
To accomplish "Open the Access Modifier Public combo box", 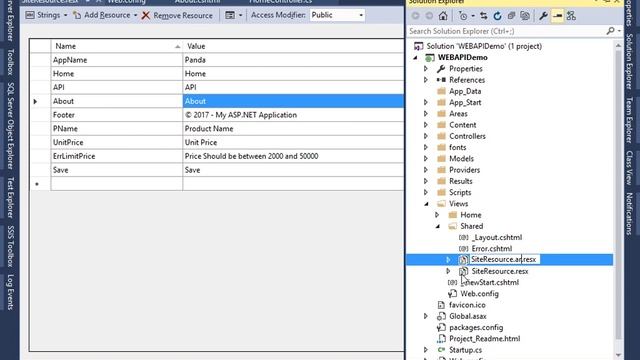I will coord(337,15).
